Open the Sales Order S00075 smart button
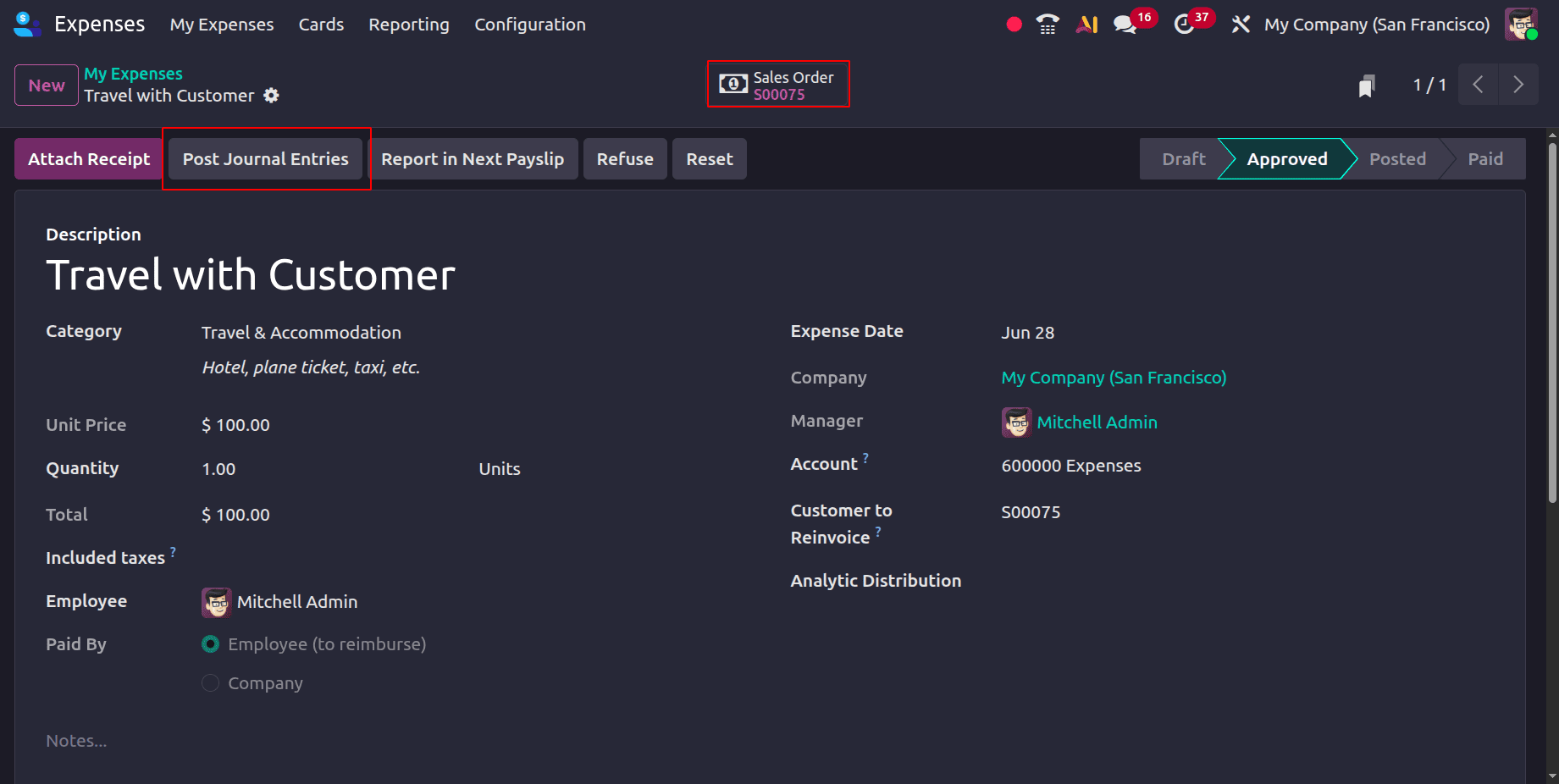This screenshot has width=1559, height=784. [x=778, y=85]
